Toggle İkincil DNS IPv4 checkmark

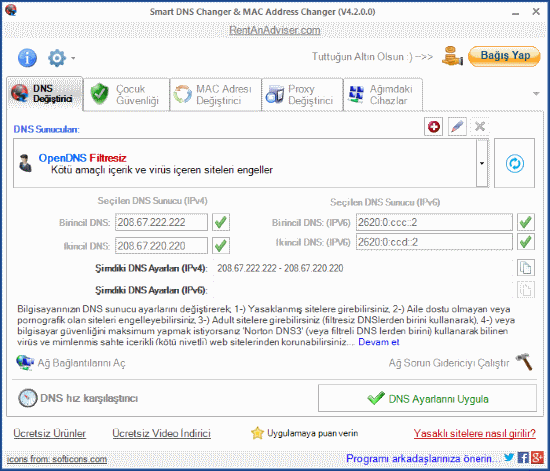221,245
